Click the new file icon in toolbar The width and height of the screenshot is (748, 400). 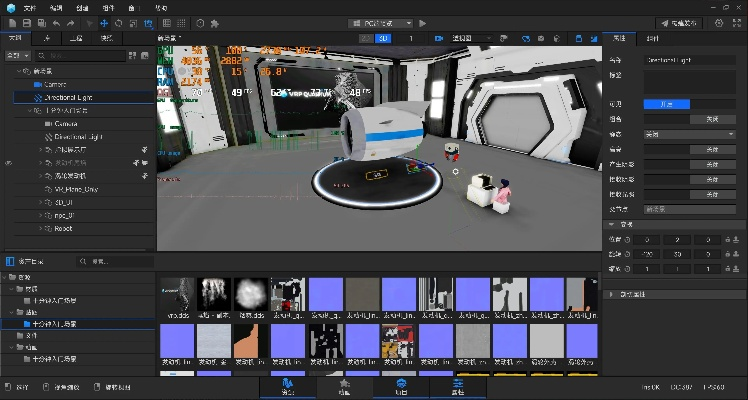[x=10, y=22]
